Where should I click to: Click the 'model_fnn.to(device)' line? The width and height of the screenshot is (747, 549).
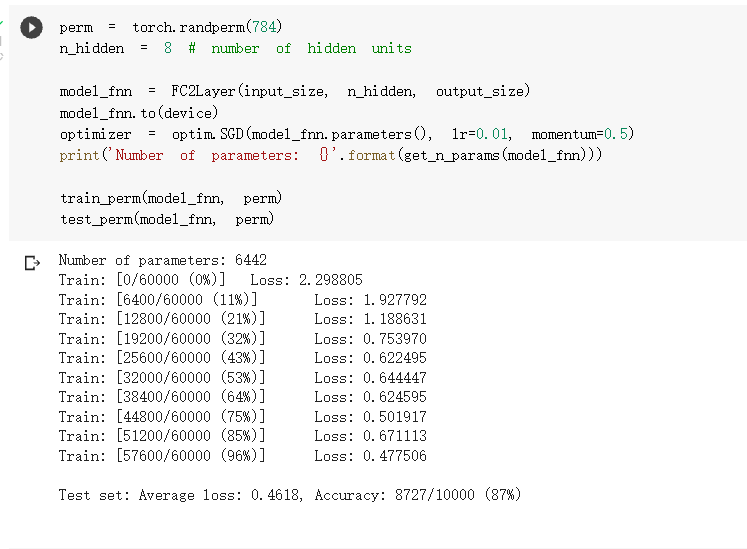click(139, 113)
